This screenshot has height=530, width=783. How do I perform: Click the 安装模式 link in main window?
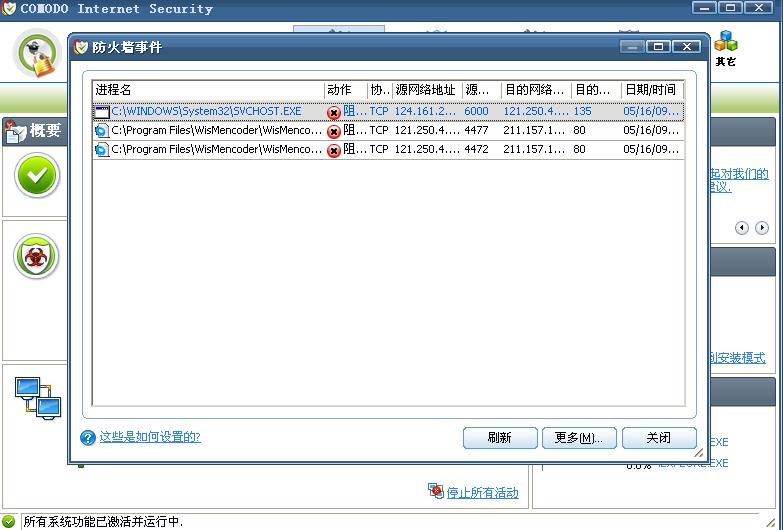[738, 358]
